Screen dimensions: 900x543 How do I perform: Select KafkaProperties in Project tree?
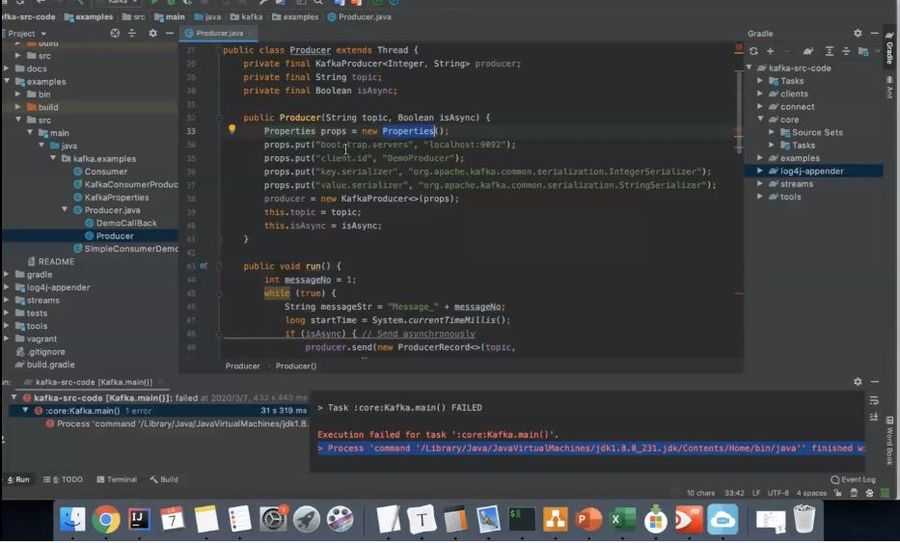tap(111, 197)
